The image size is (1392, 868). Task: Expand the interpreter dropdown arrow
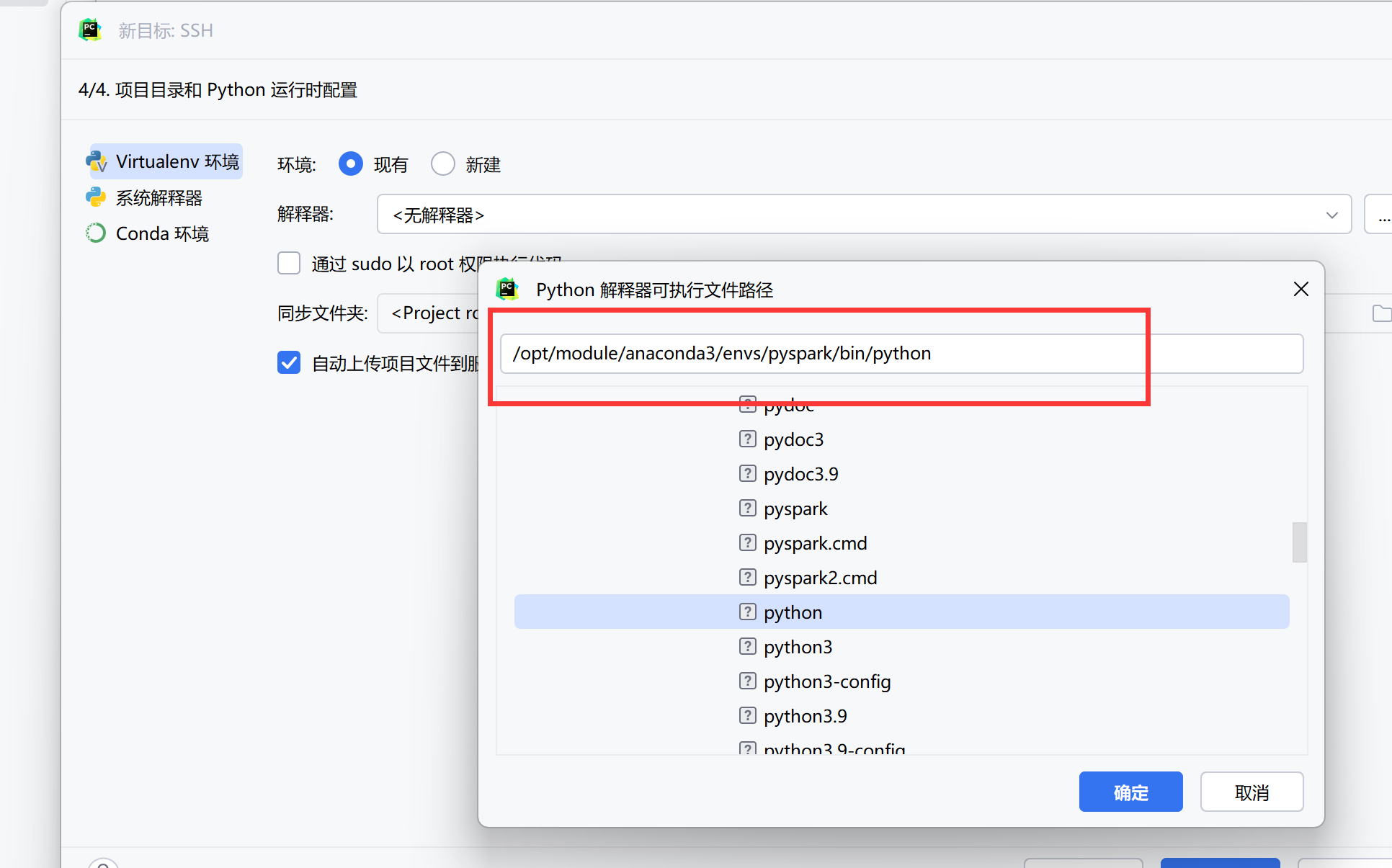(1331, 215)
